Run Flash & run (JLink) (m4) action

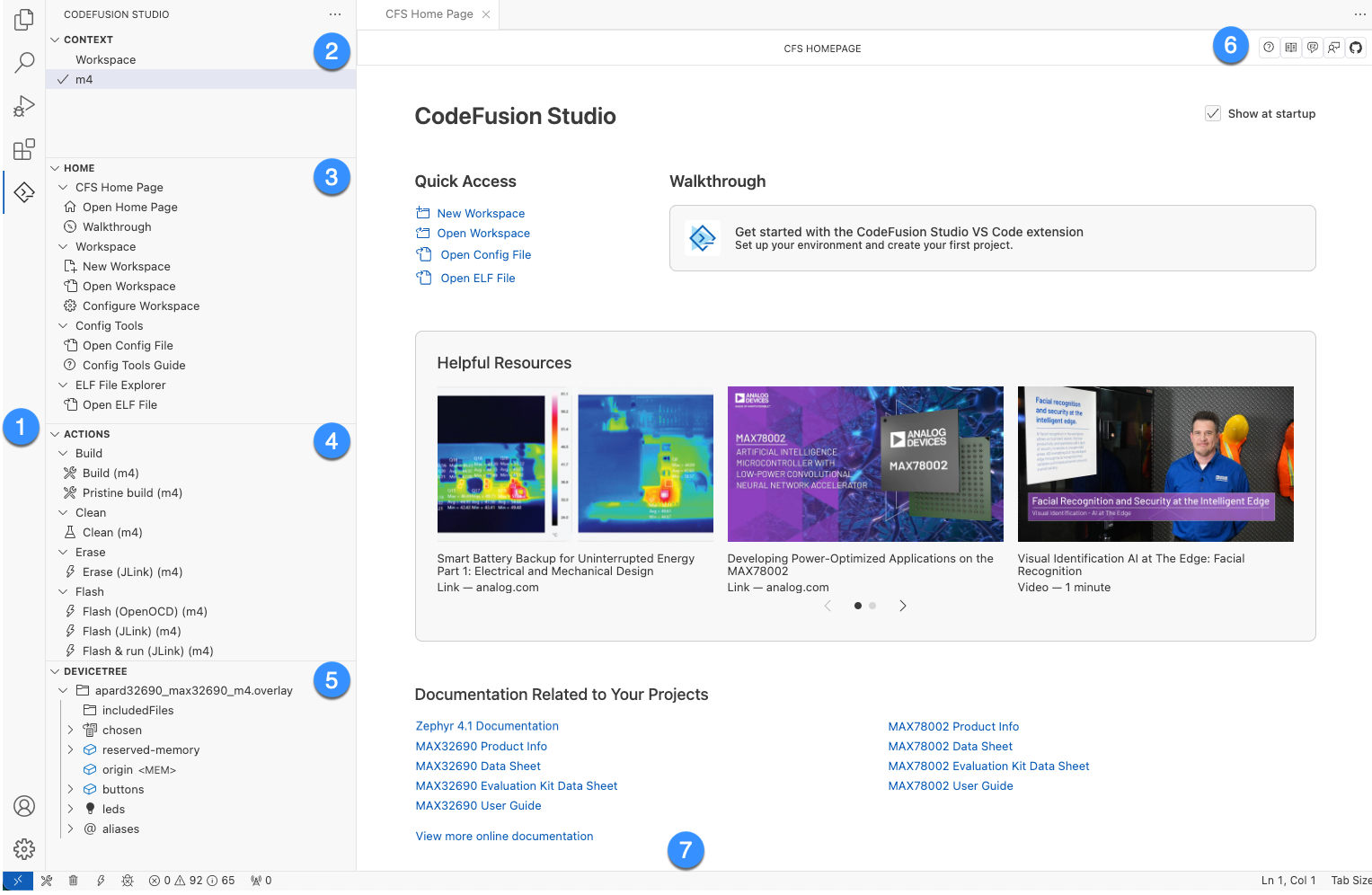(x=147, y=651)
